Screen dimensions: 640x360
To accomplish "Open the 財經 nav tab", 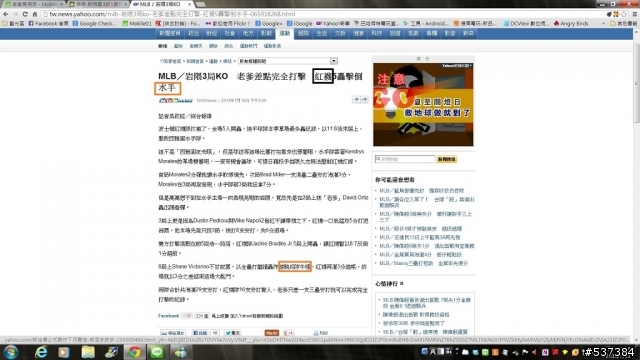I will click(x=211, y=33).
